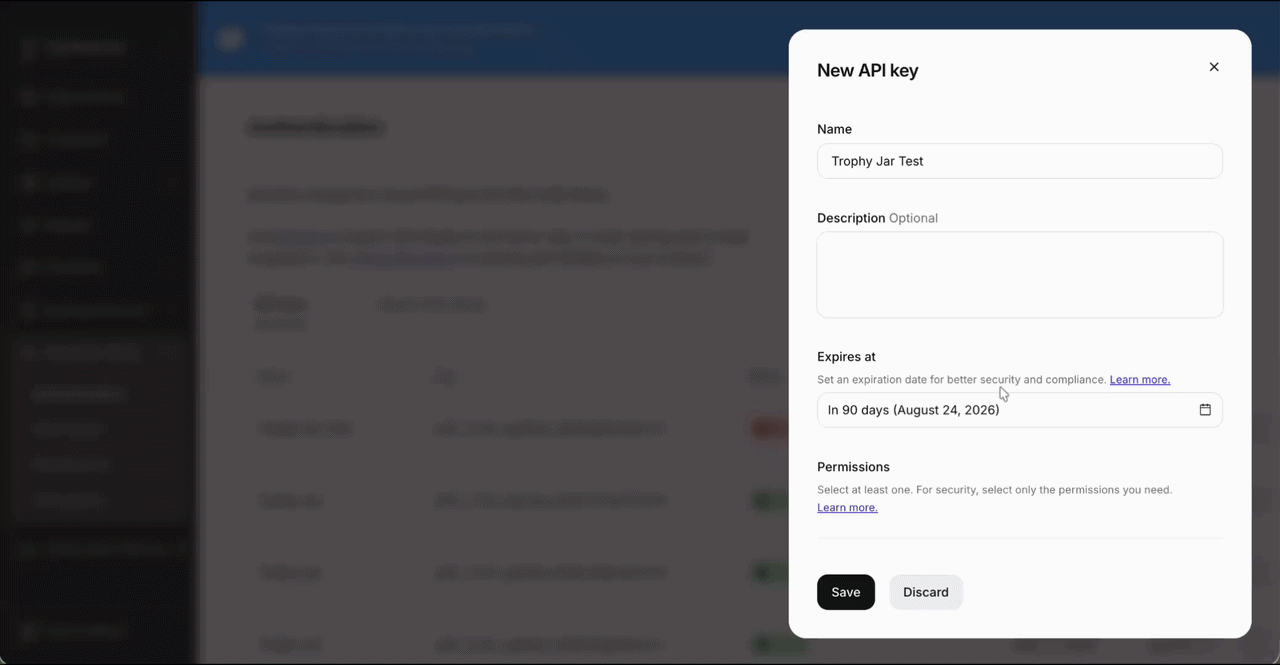Open Learn more link about expiration dates
This screenshot has height=665, width=1280.
(1140, 380)
